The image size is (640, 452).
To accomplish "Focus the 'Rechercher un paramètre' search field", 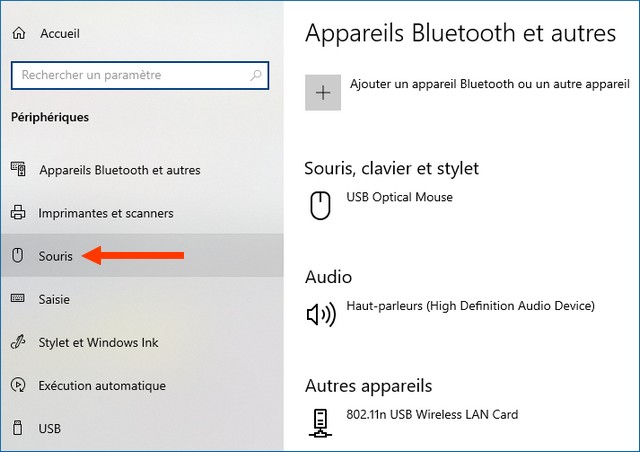I will (x=130, y=75).
